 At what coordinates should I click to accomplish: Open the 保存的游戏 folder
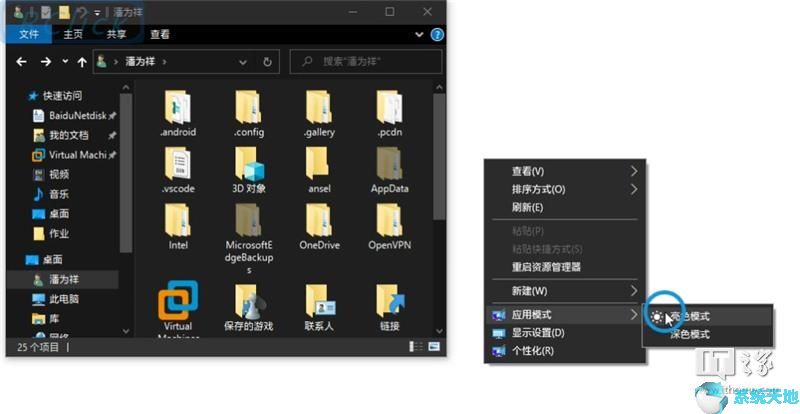[249, 306]
